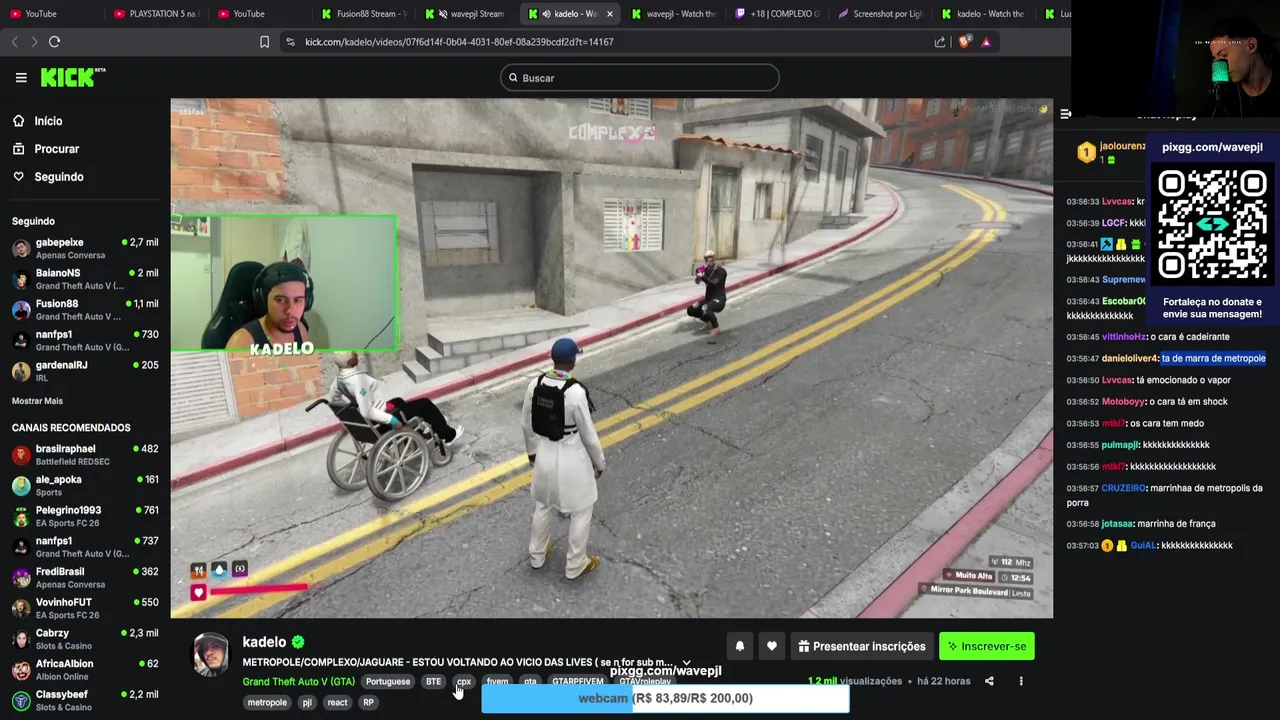
Task: Click Pelegrino1993 avatar icon
Action: [x=21, y=516]
